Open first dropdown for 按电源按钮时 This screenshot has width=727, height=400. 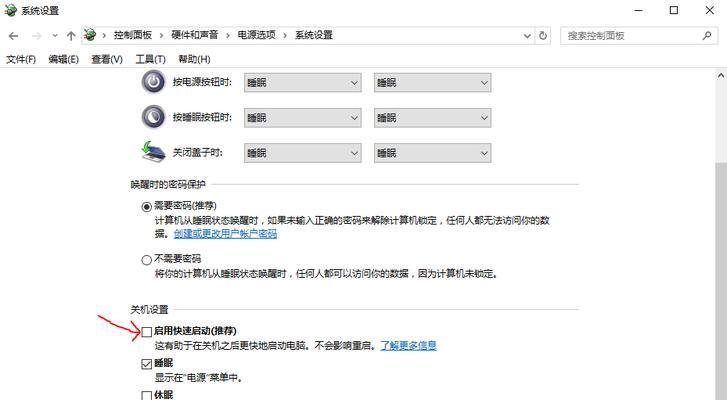tap(303, 83)
